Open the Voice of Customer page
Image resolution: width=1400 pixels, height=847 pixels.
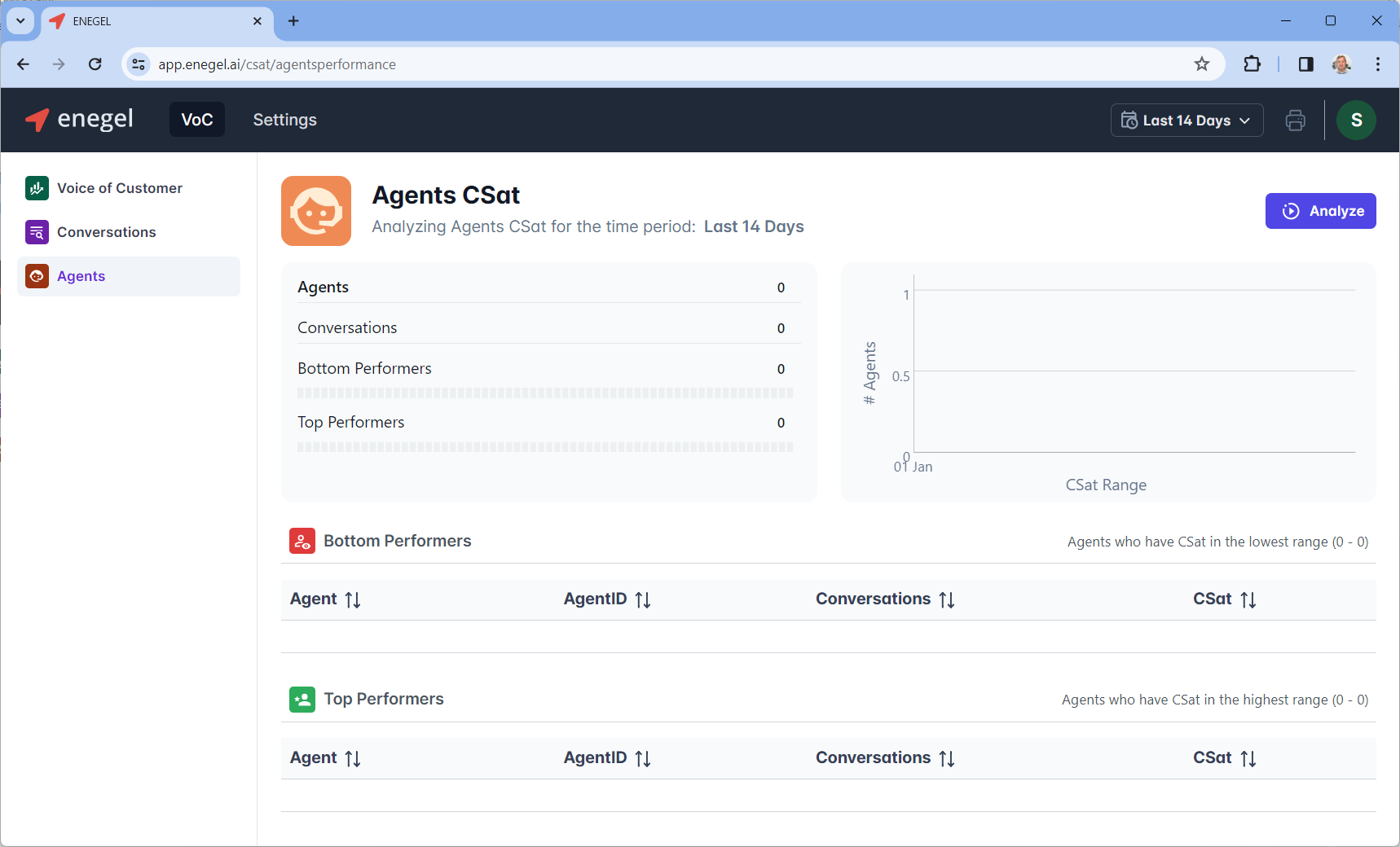point(119,188)
